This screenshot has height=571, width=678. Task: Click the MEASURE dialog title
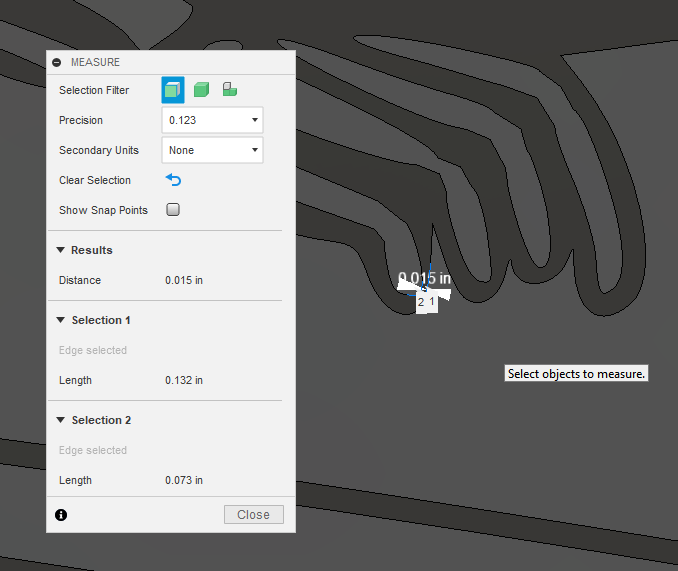click(x=96, y=62)
